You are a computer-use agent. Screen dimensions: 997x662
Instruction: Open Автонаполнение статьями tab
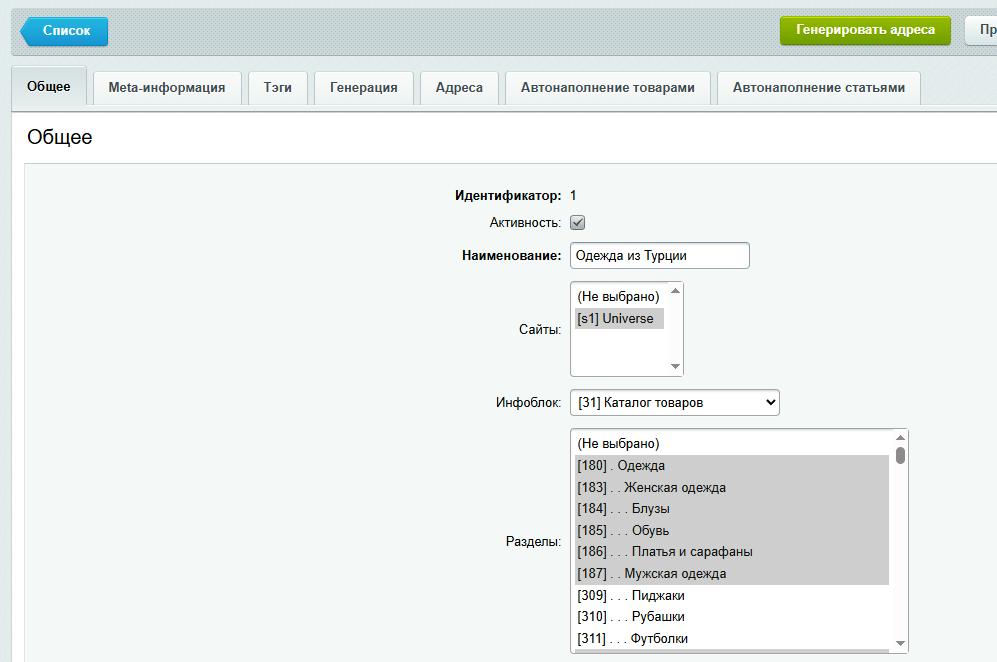click(x=818, y=88)
